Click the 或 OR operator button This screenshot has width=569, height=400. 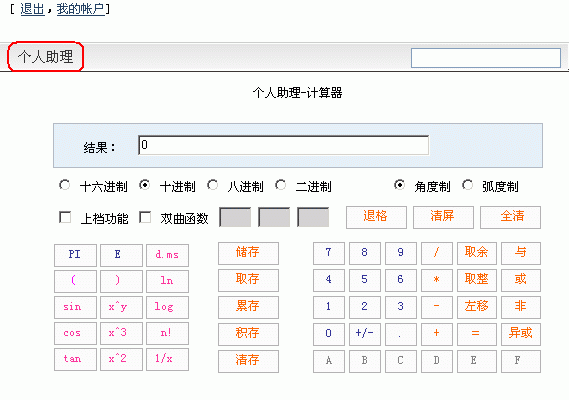click(x=521, y=280)
